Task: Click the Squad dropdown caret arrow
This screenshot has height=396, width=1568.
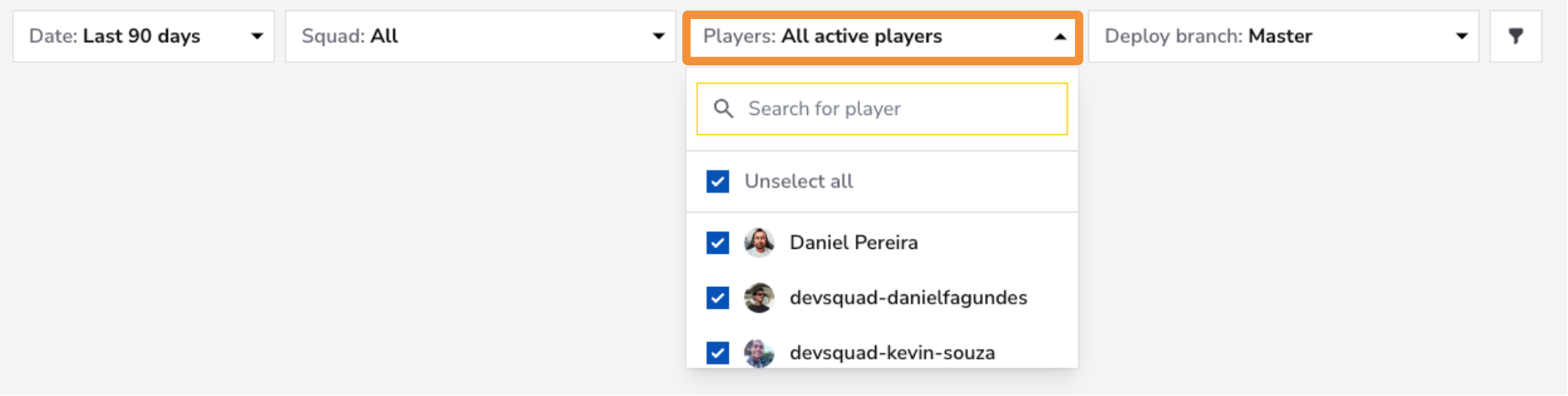Action: [x=658, y=36]
